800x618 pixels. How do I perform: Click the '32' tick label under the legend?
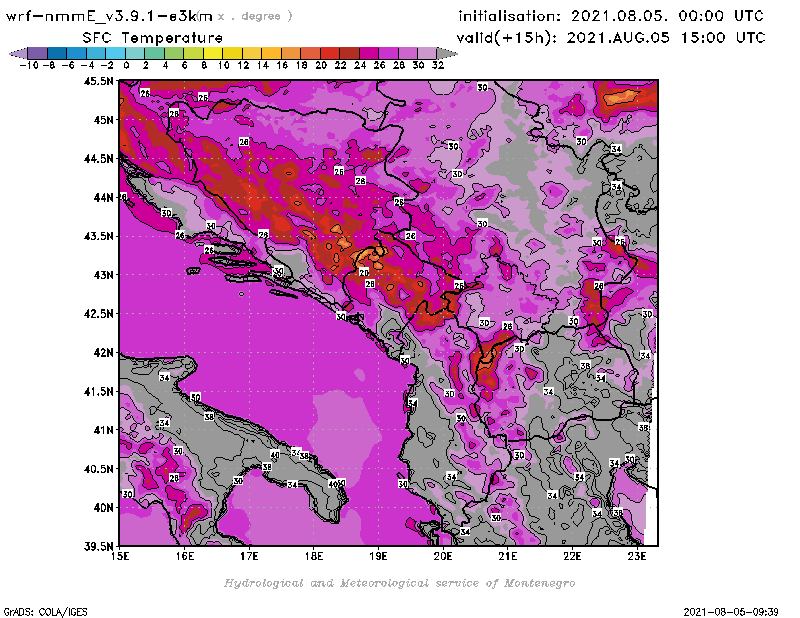(438, 65)
